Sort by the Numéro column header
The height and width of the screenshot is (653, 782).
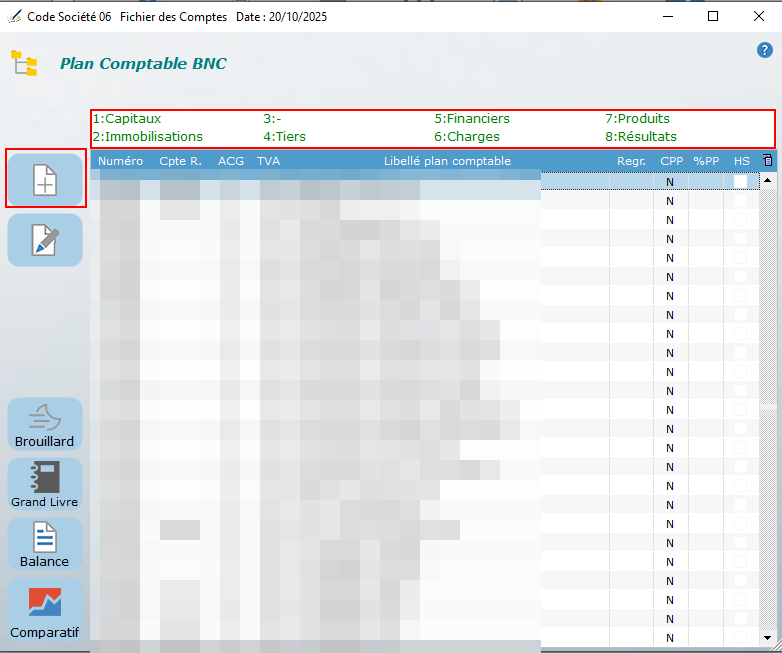[120, 161]
